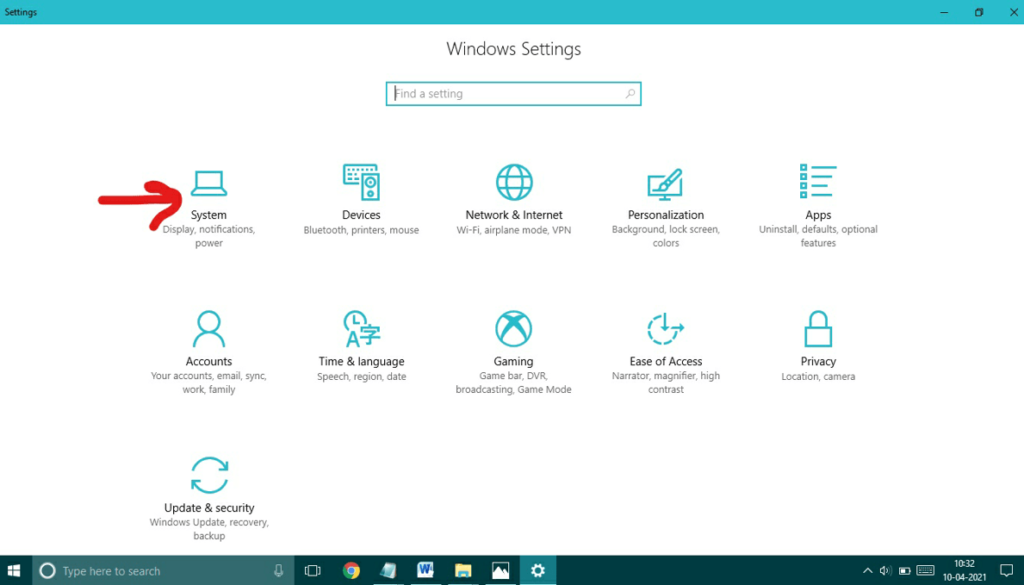
Task: Expand hidden system tray icons
Action: [867, 571]
